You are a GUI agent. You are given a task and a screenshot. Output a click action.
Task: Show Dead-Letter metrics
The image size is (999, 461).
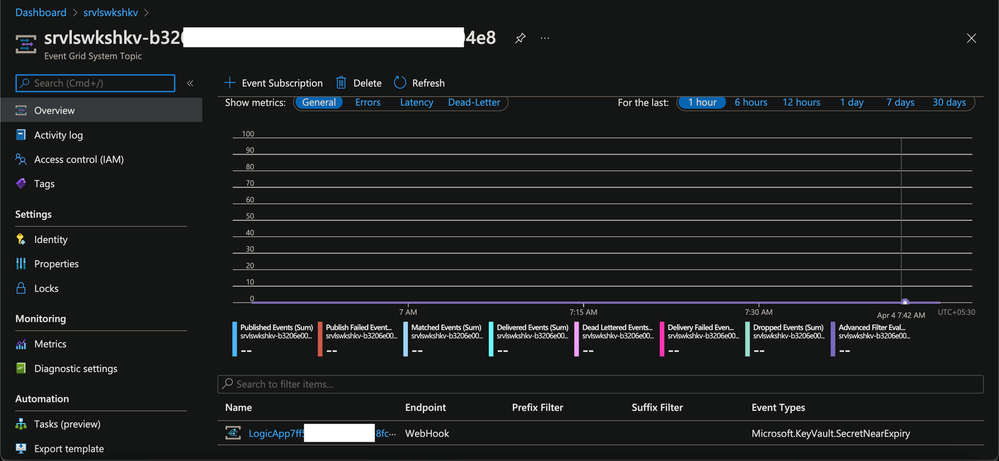coord(474,103)
